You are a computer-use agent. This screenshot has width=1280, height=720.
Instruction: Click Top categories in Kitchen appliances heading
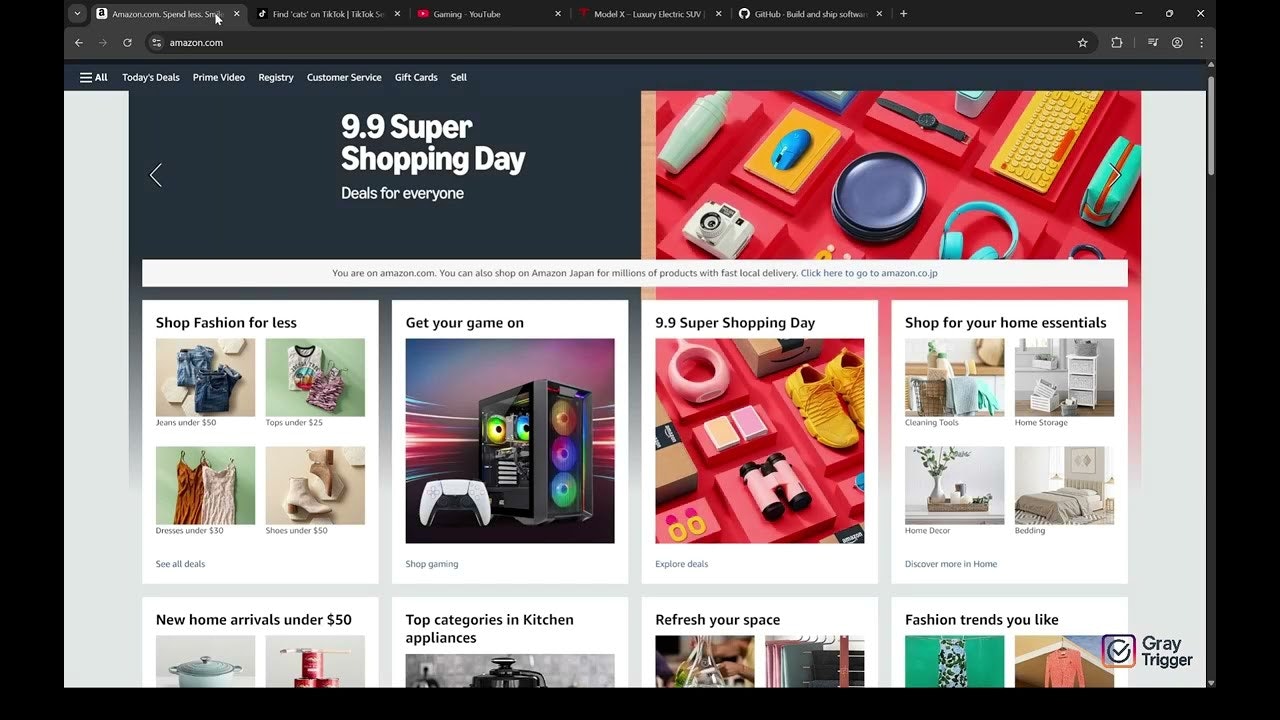click(x=490, y=629)
